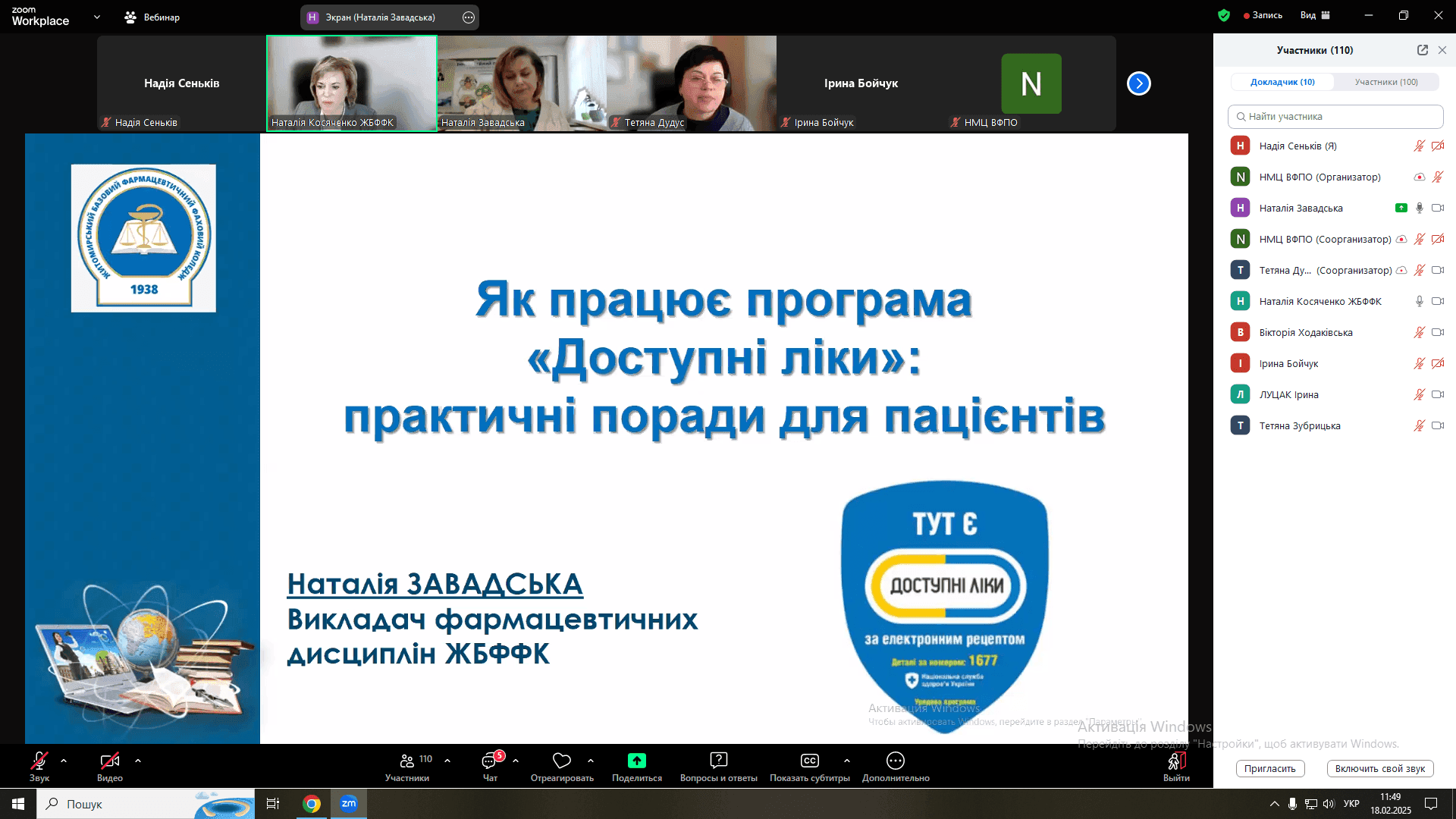The height and width of the screenshot is (819, 1456).
Task: Click ЛУЦАК Ірина camera icon
Action: pos(1438,394)
